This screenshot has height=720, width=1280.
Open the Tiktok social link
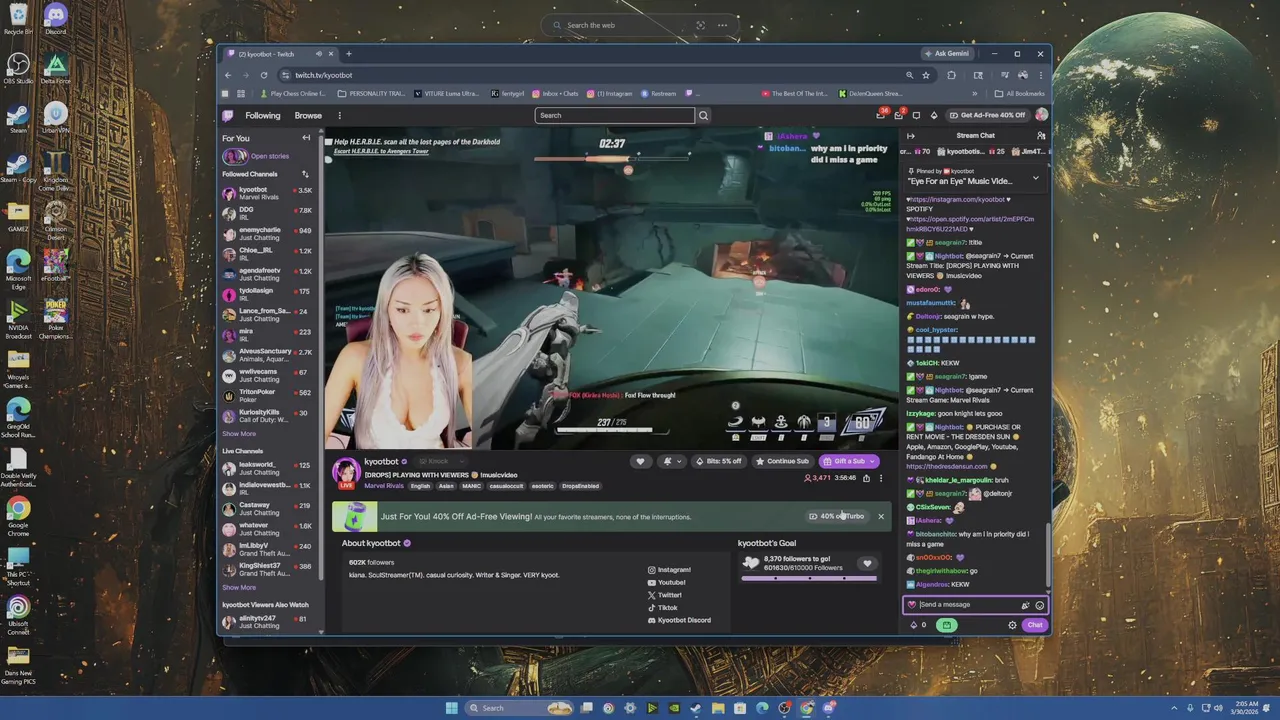(x=662, y=607)
